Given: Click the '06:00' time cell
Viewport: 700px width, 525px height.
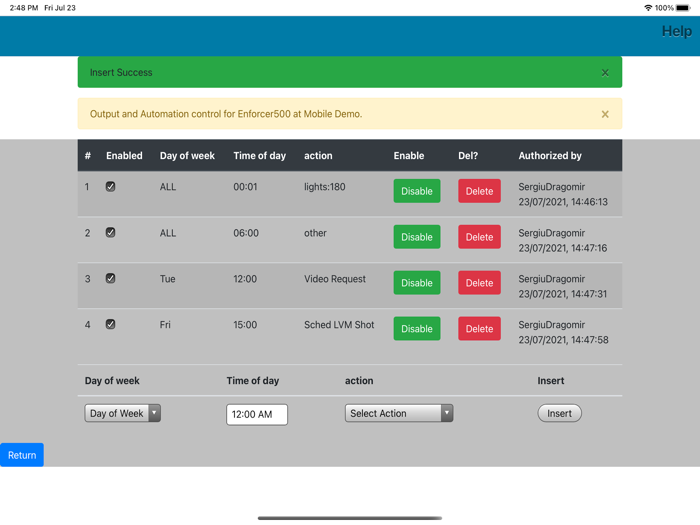Looking at the screenshot, I should [246, 233].
